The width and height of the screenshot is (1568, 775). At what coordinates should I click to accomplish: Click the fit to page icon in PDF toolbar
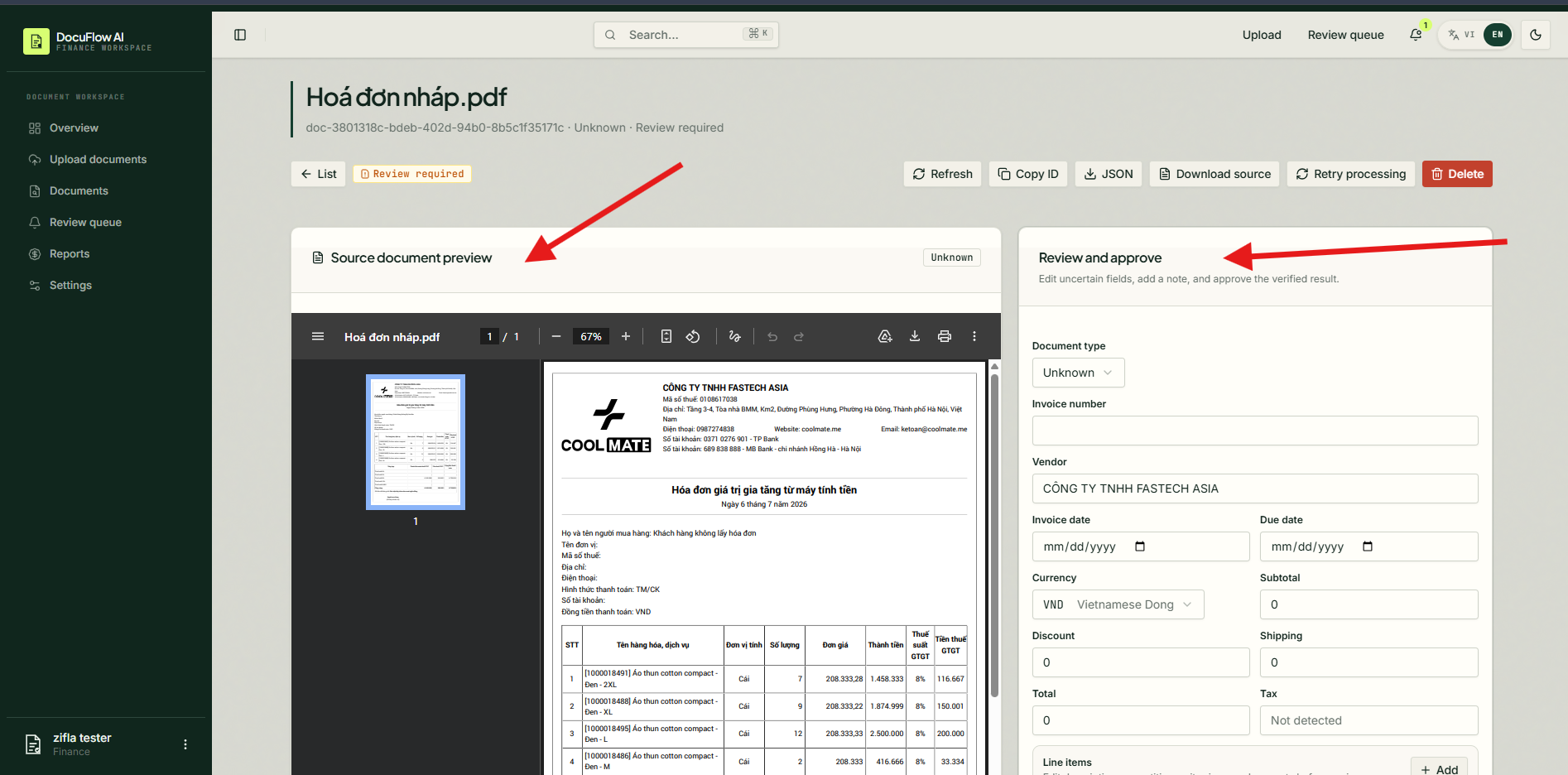pos(666,336)
